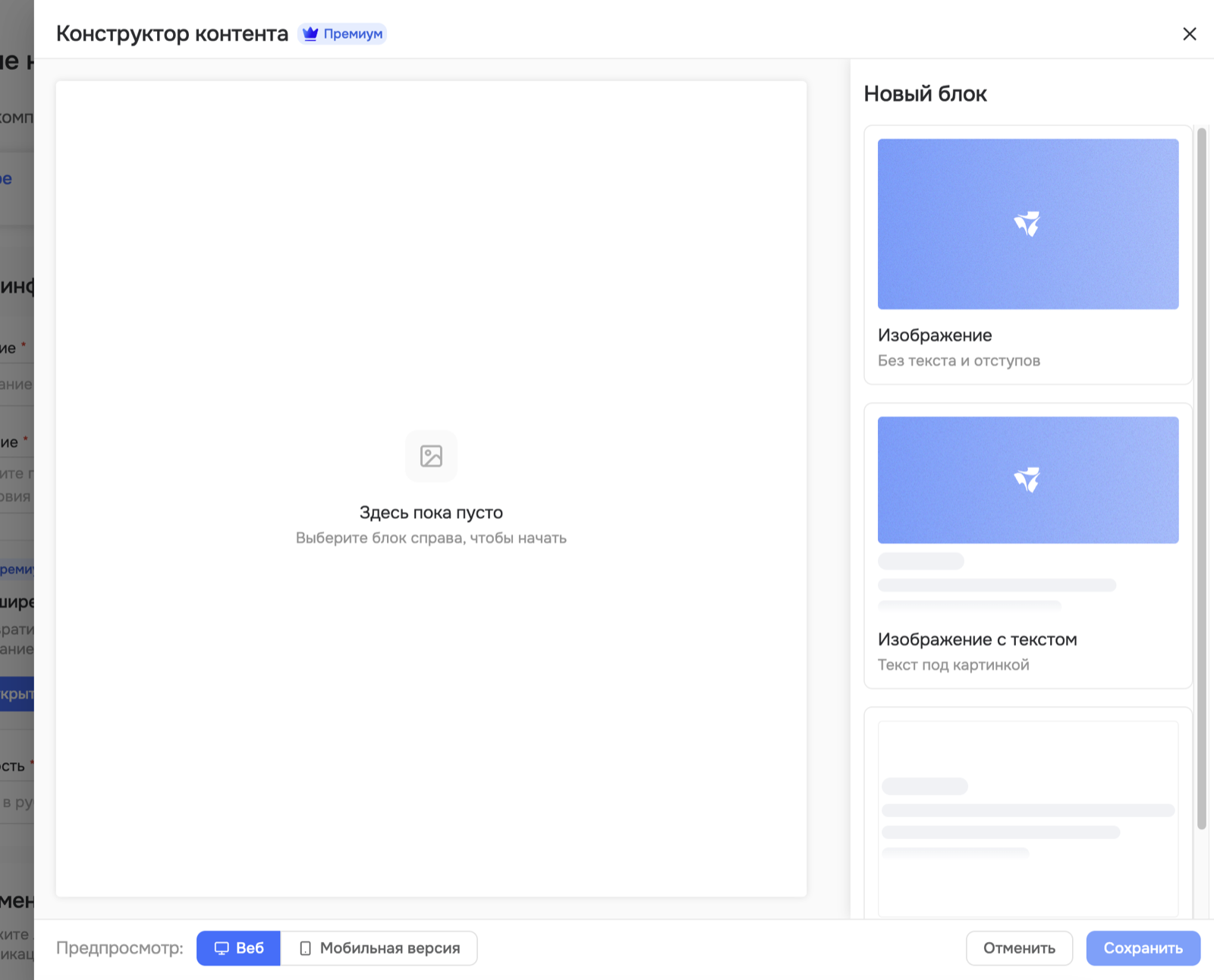Viewport: 1214px width, 980px height.
Task: Click the Сохранить button
Action: 1143,948
